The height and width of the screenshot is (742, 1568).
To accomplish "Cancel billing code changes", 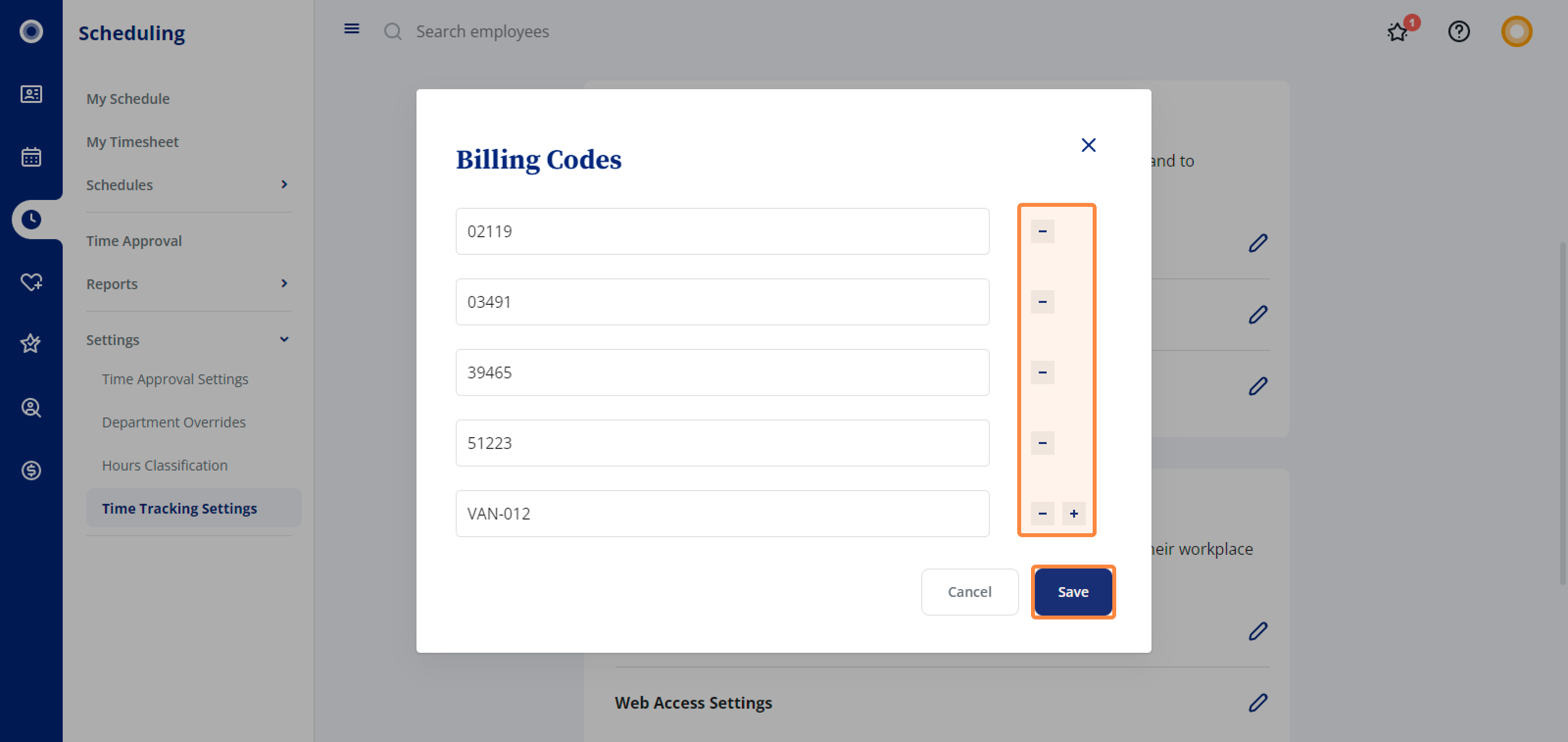I will point(970,592).
